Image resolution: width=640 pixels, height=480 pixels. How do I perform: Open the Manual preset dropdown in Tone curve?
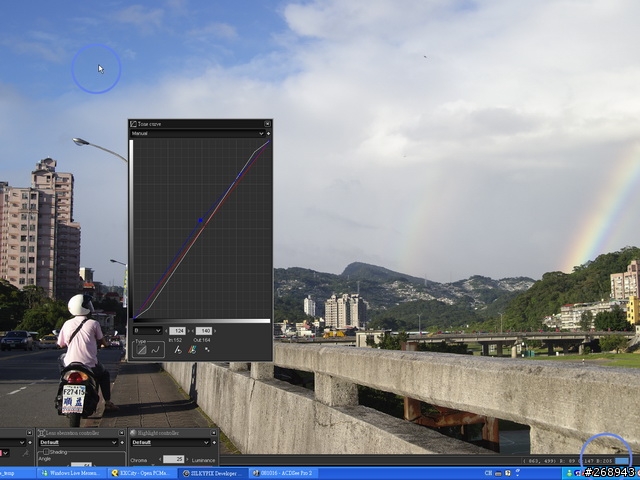(x=198, y=133)
